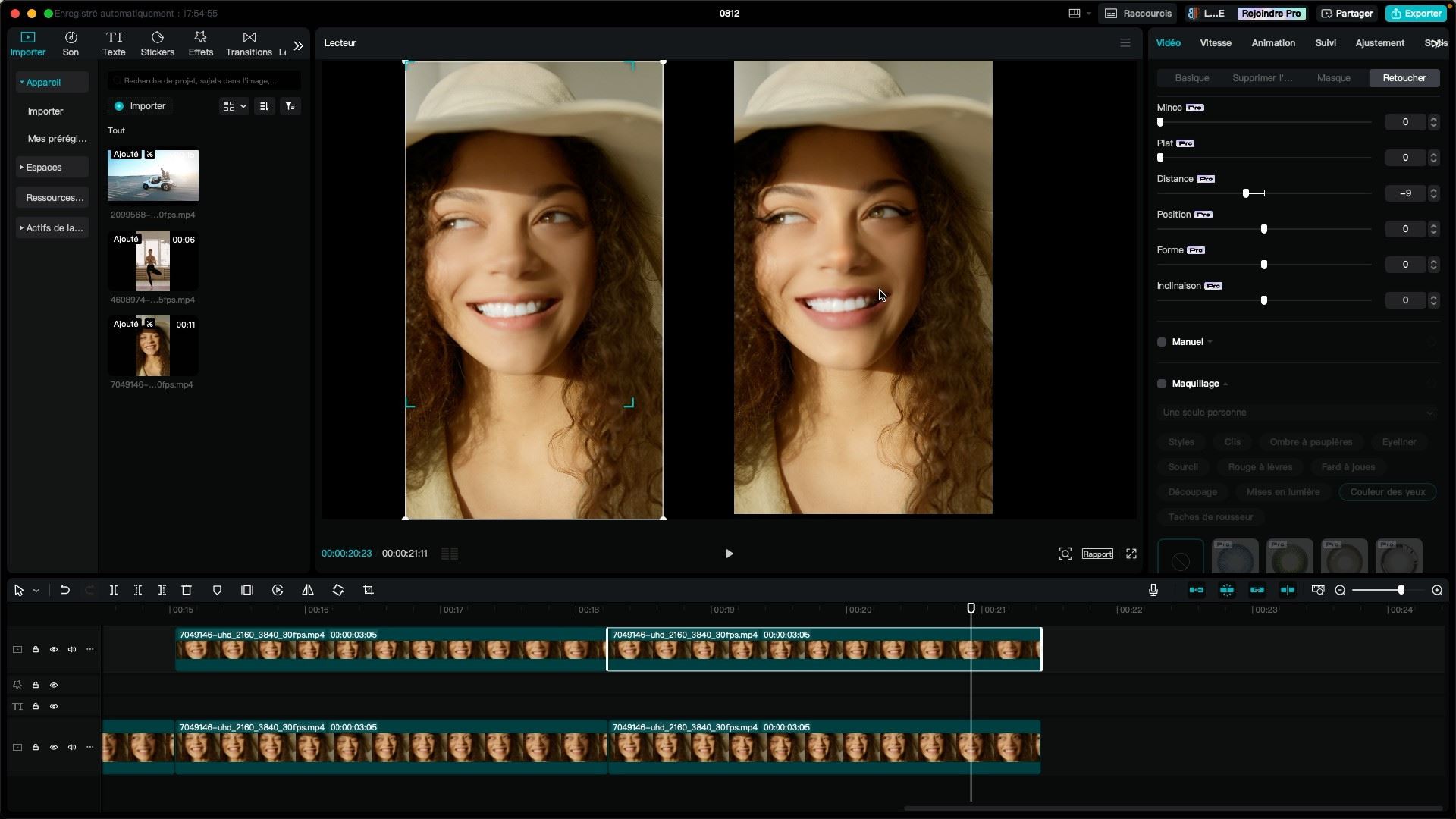
Task: Enable the Maquillage checkbox
Action: [1162, 384]
